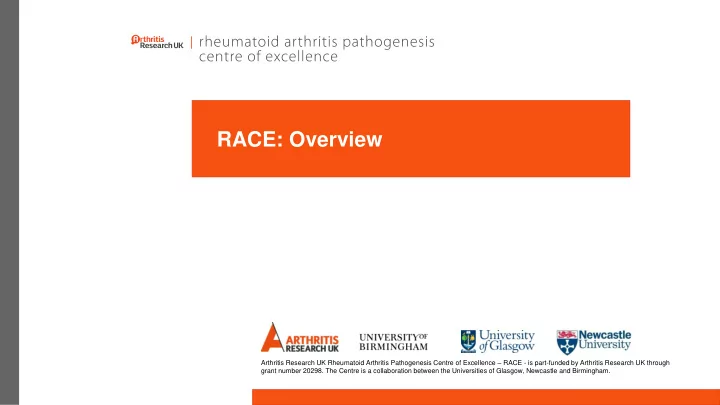Click the University of Glasgow logo

pyautogui.click(x=498, y=341)
